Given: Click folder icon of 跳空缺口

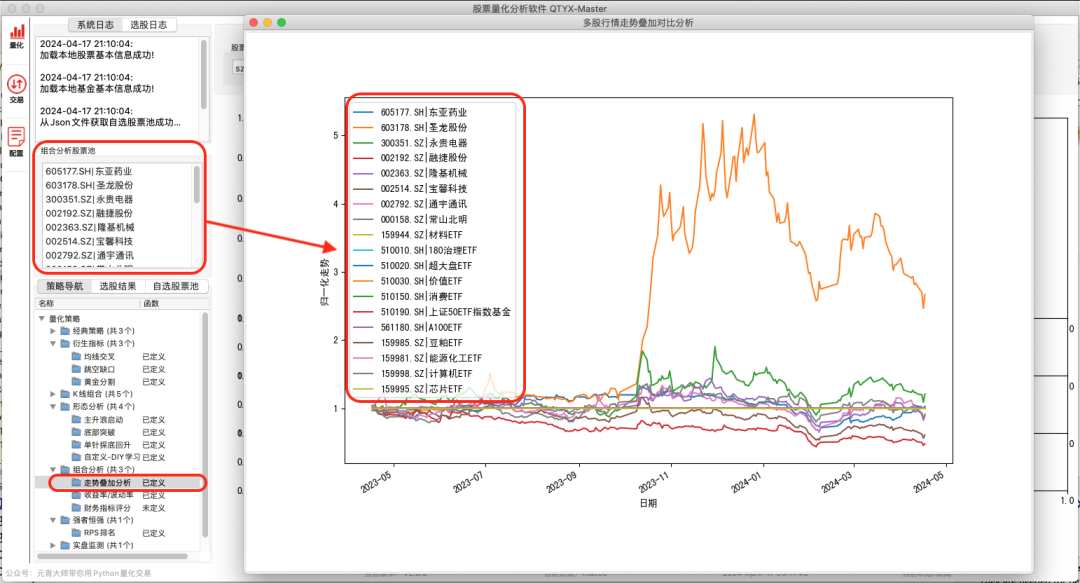Looking at the screenshot, I should pos(76,369).
